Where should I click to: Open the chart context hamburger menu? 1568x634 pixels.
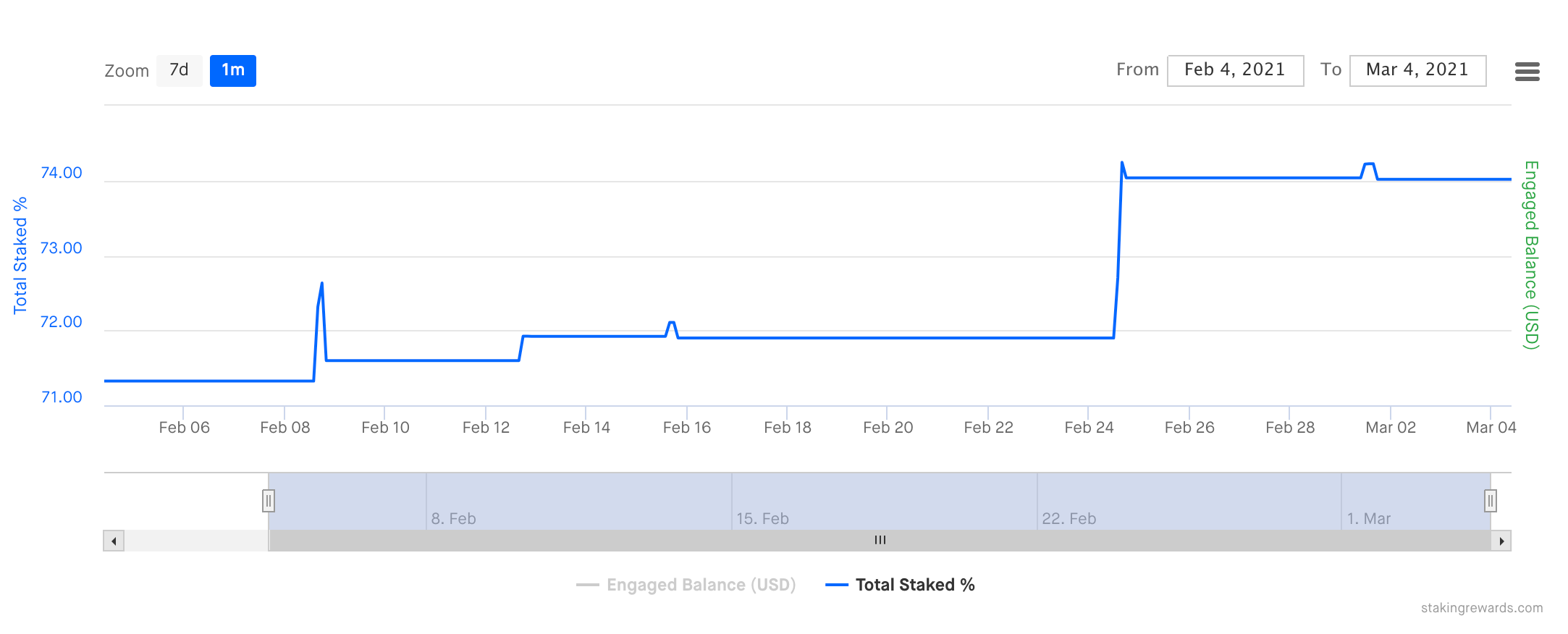(1527, 71)
